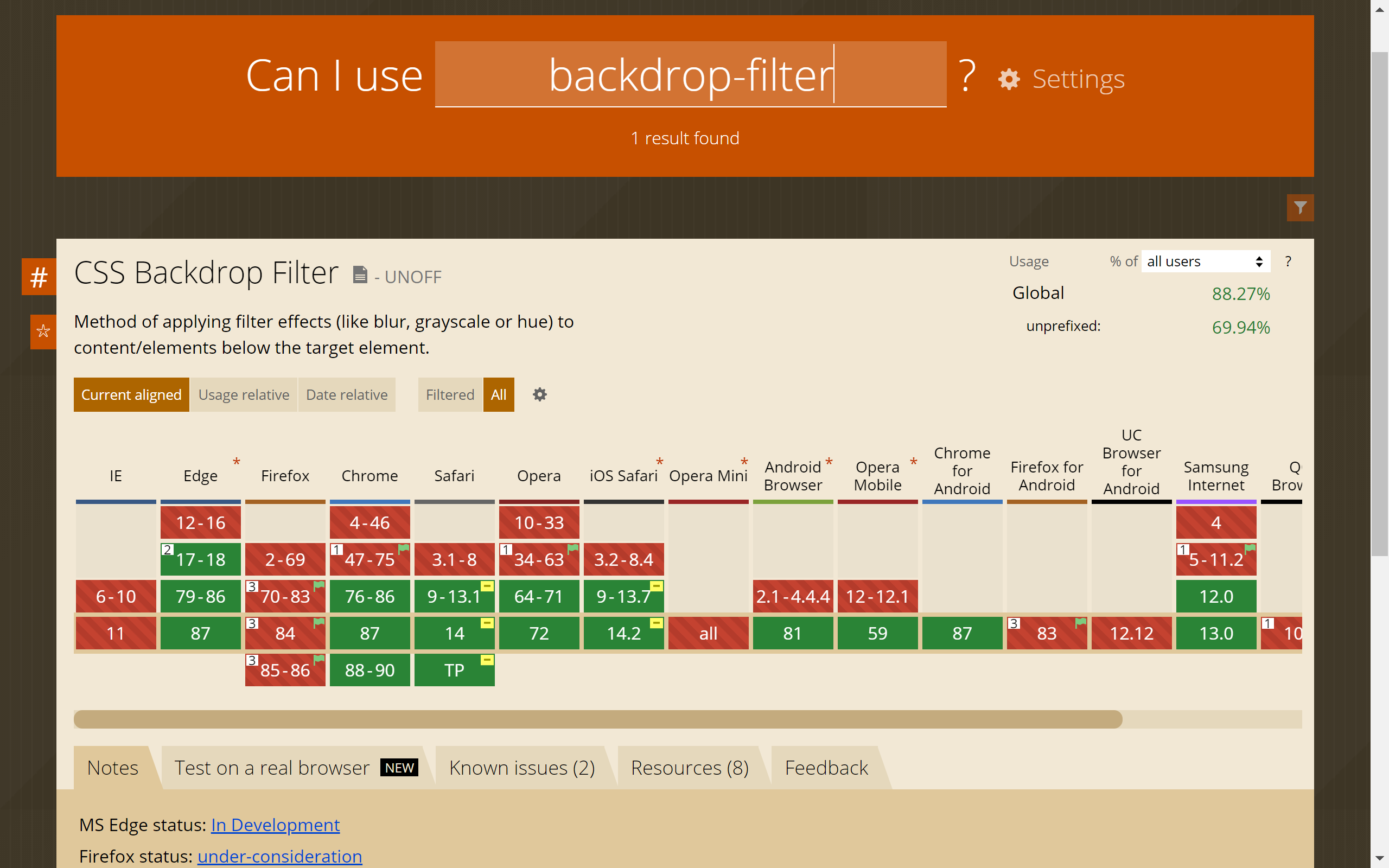Click the asterisk next to Opera Mobile

[x=913, y=462]
